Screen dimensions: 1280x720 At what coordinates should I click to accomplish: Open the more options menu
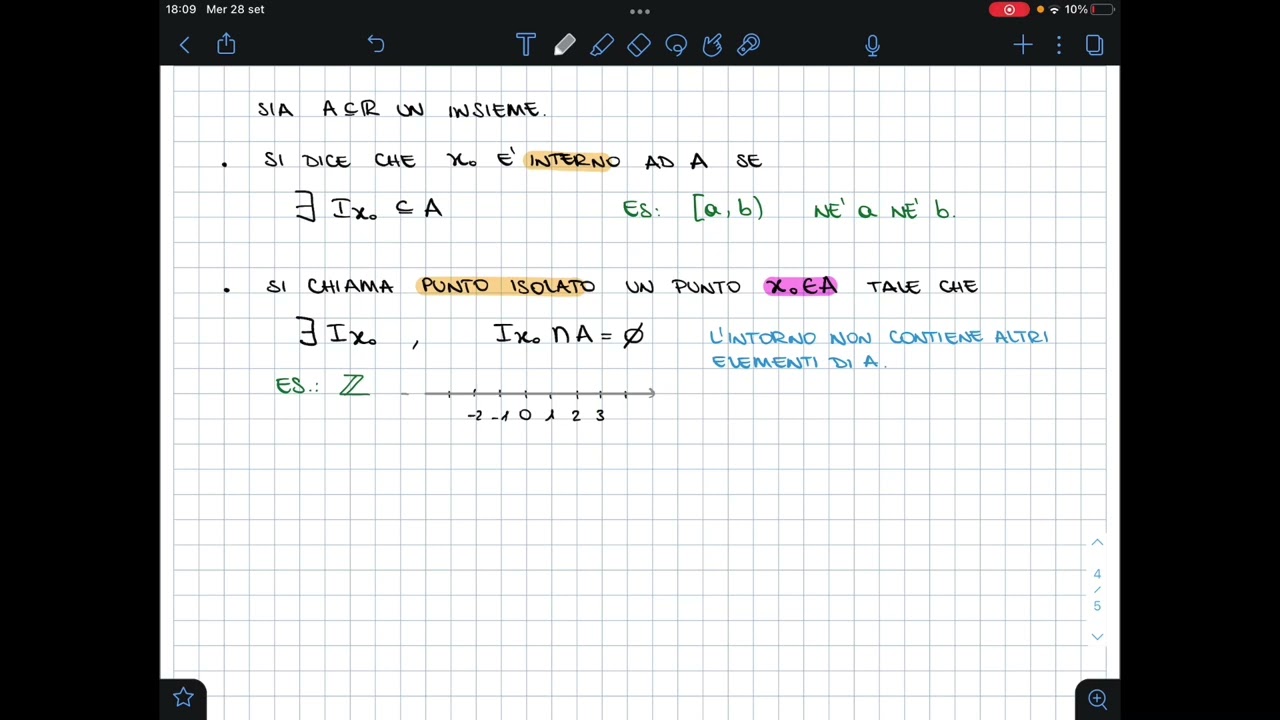click(1059, 45)
